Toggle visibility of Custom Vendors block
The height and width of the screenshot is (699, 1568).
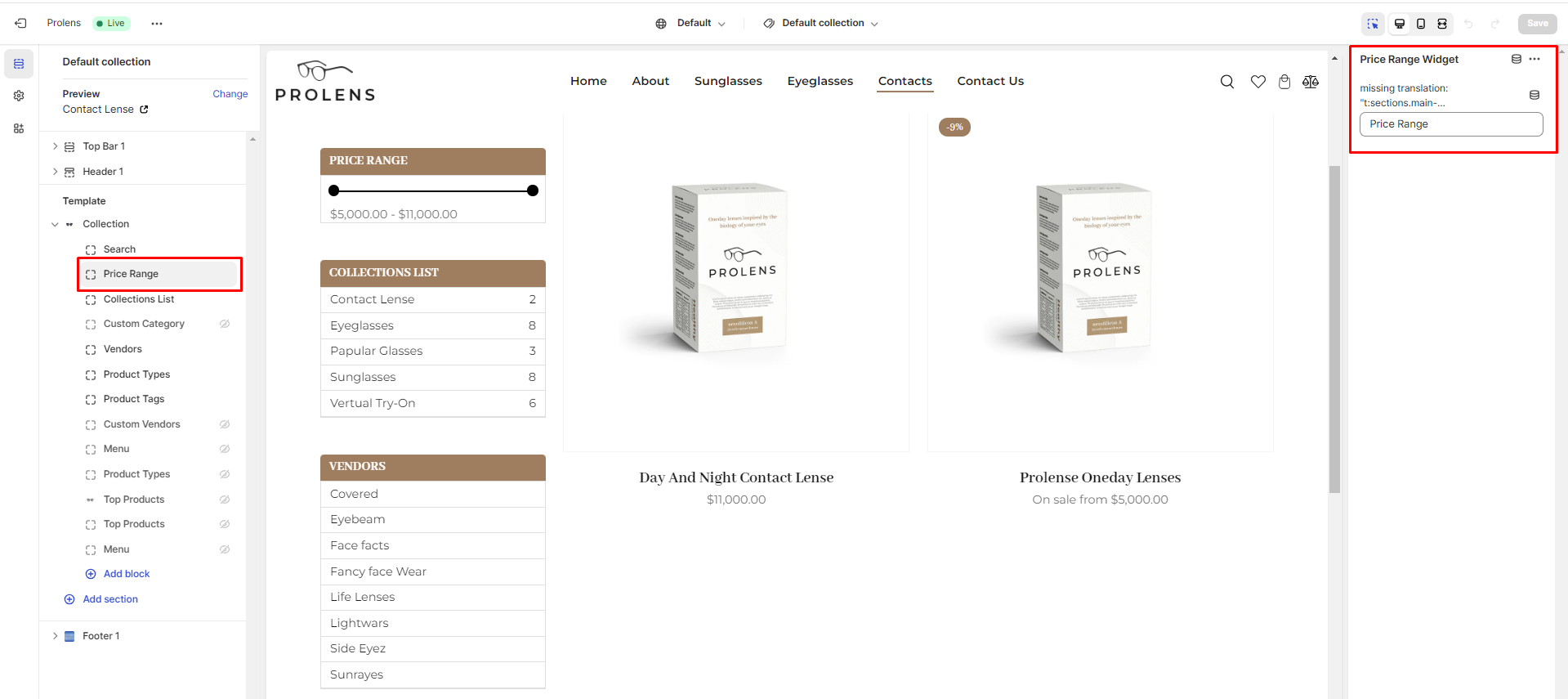[225, 424]
